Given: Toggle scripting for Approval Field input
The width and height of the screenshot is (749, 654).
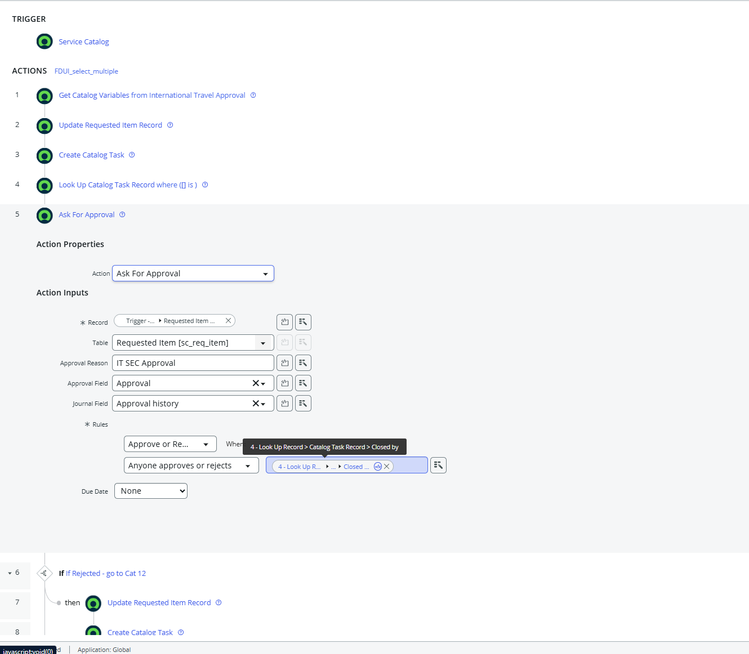Looking at the screenshot, I should pyautogui.click(x=285, y=383).
